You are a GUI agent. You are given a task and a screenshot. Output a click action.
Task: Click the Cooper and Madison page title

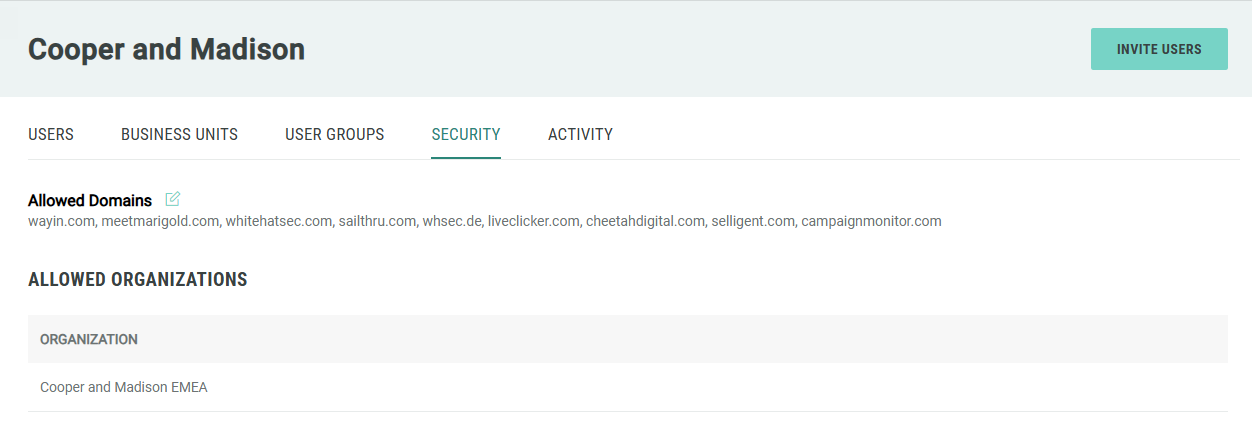click(166, 49)
